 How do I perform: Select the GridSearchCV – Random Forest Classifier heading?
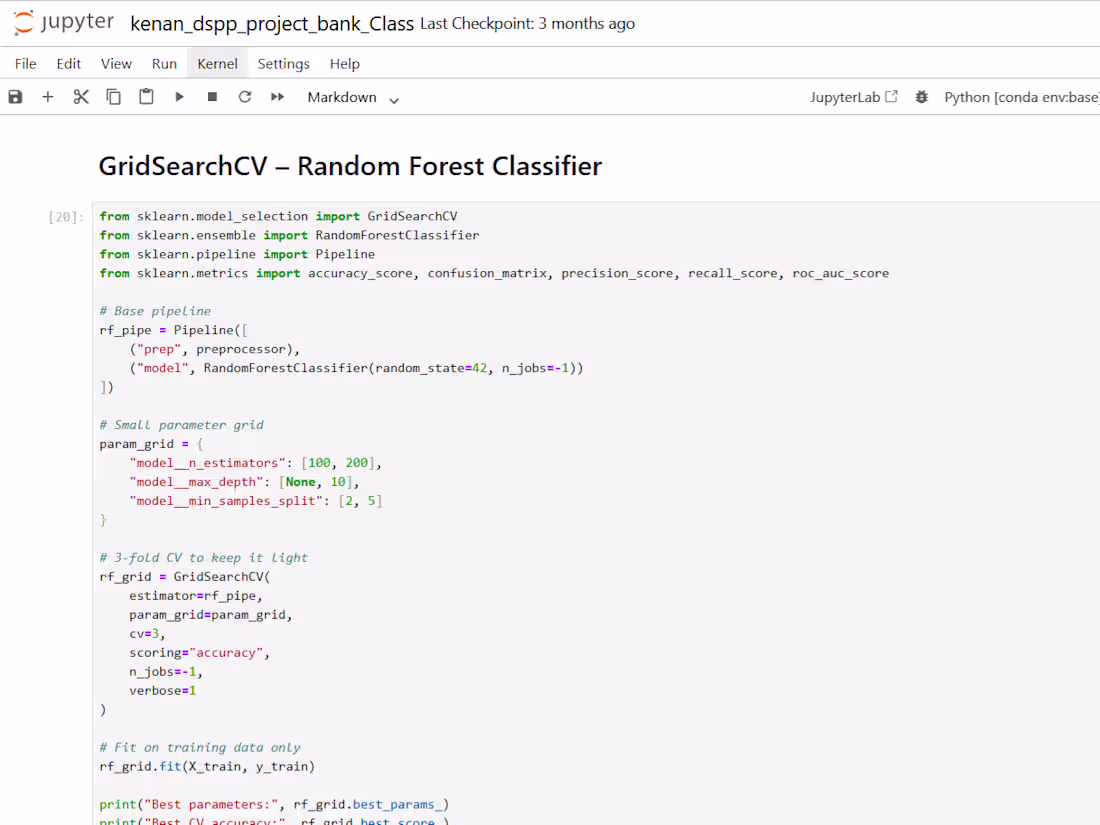pyautogui.click(x=350, y=166)
